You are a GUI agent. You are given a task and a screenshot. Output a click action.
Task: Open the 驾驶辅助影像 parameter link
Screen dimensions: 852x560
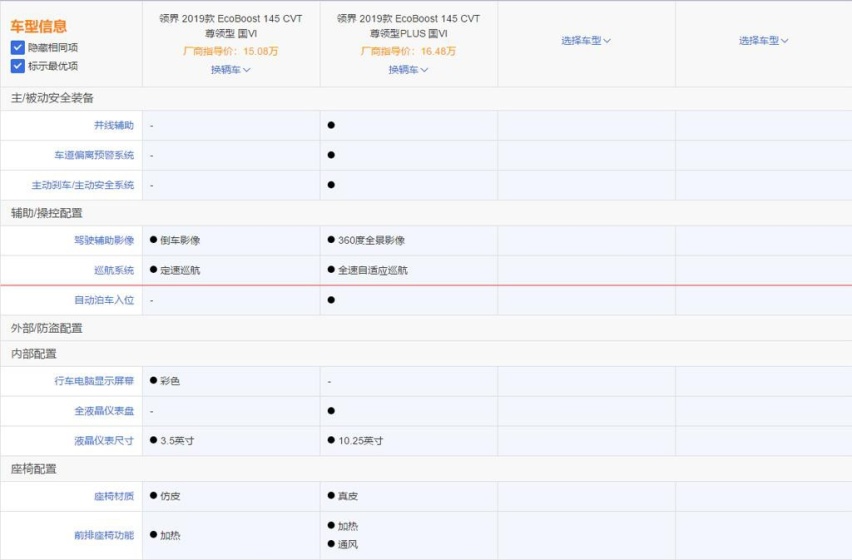click(x=104, y=241)
